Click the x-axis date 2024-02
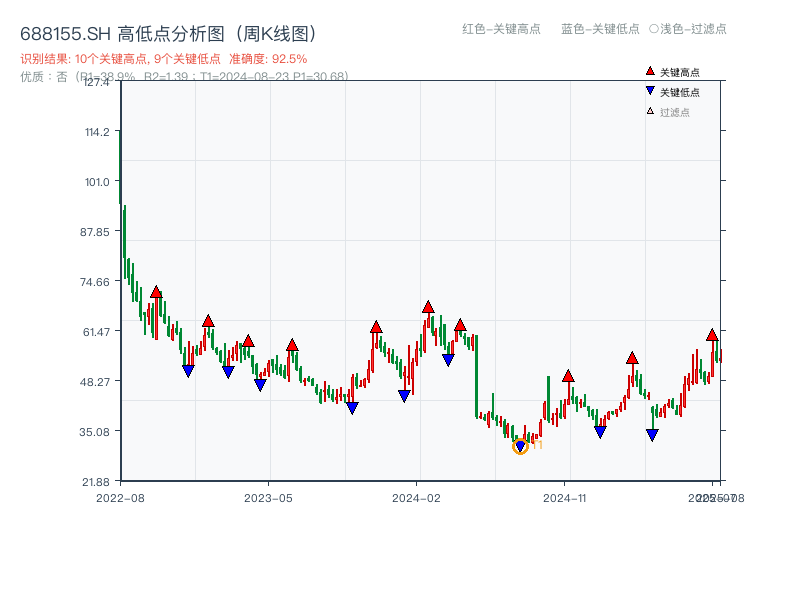800x600 pixels. coord(416,498)
